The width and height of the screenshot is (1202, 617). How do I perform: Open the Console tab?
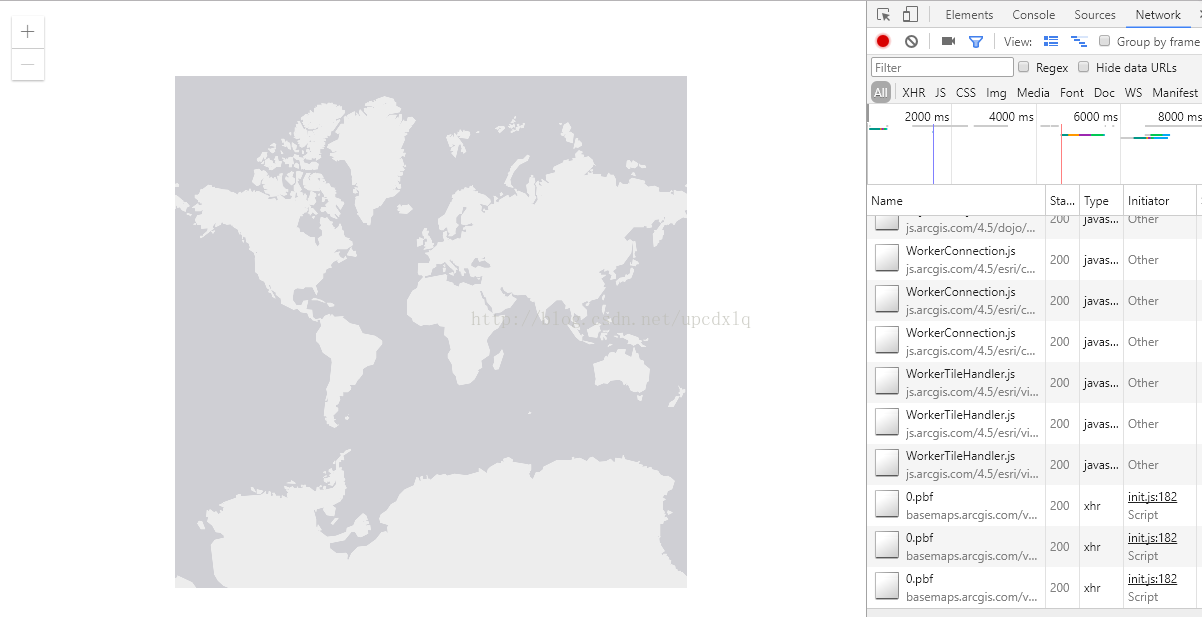(x=1033, y=15)
